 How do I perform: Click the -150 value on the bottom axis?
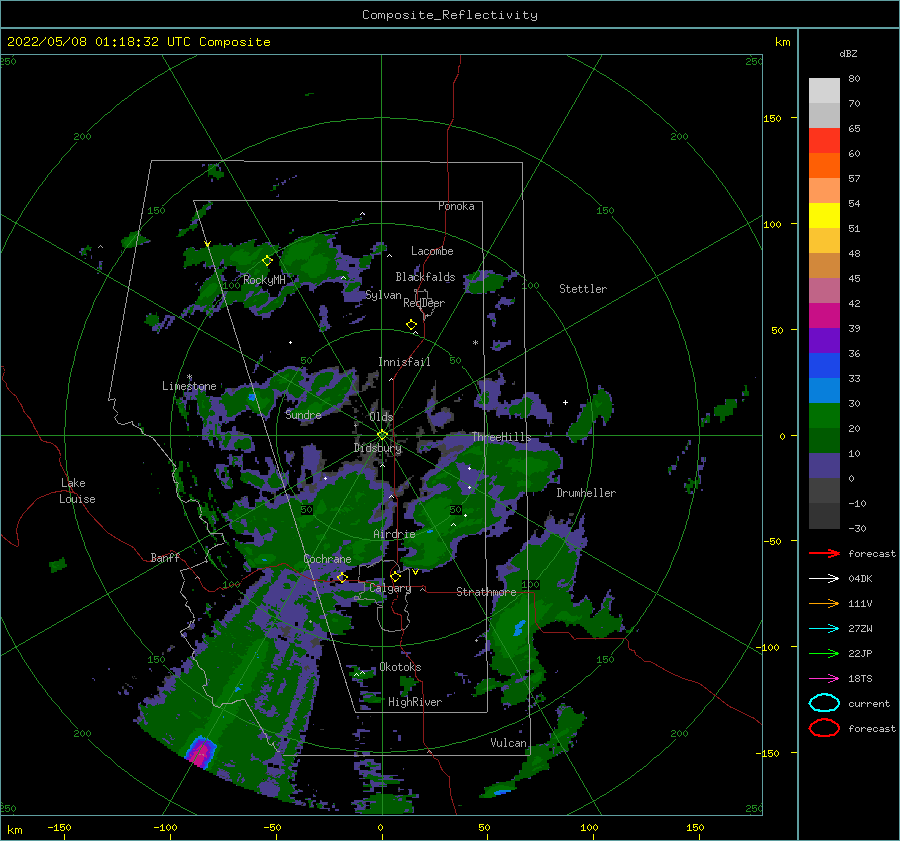[59, 828]
